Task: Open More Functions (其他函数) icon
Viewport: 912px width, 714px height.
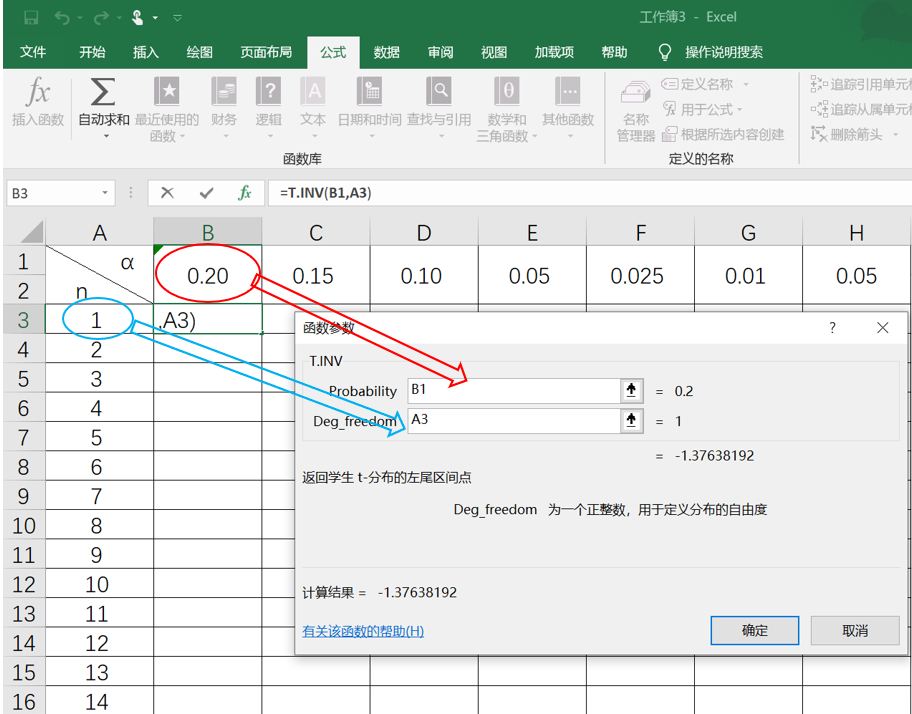Action: [x=568, y=91]
